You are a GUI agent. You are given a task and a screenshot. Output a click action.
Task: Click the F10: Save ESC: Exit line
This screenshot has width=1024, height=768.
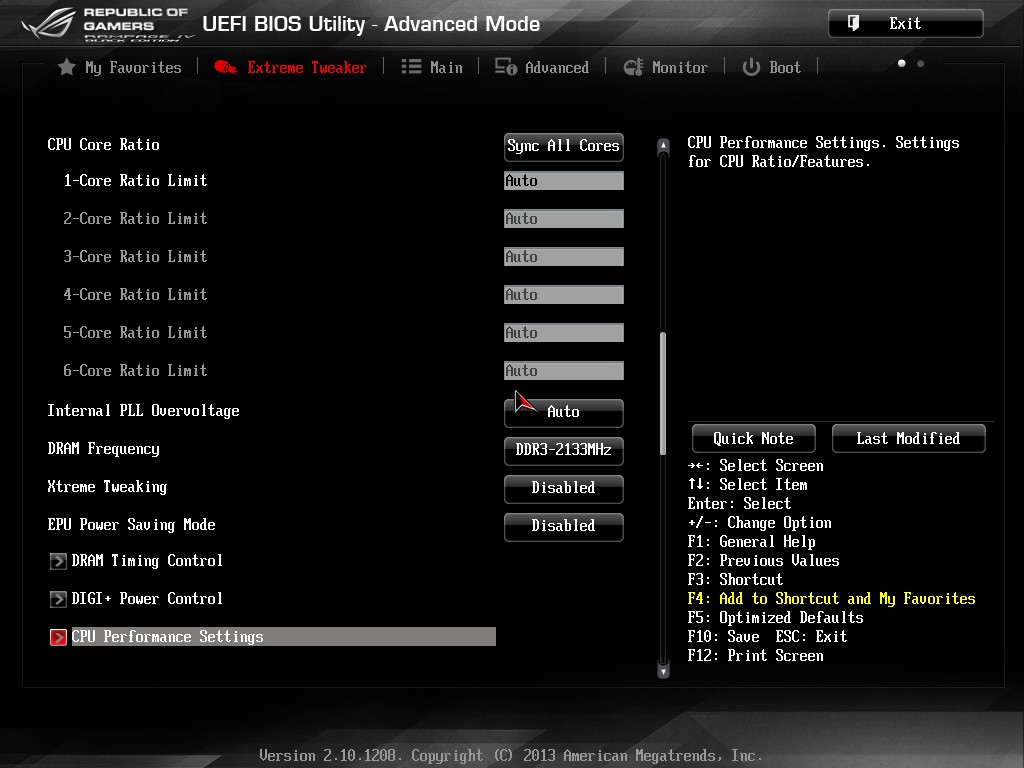click(767, 637)
